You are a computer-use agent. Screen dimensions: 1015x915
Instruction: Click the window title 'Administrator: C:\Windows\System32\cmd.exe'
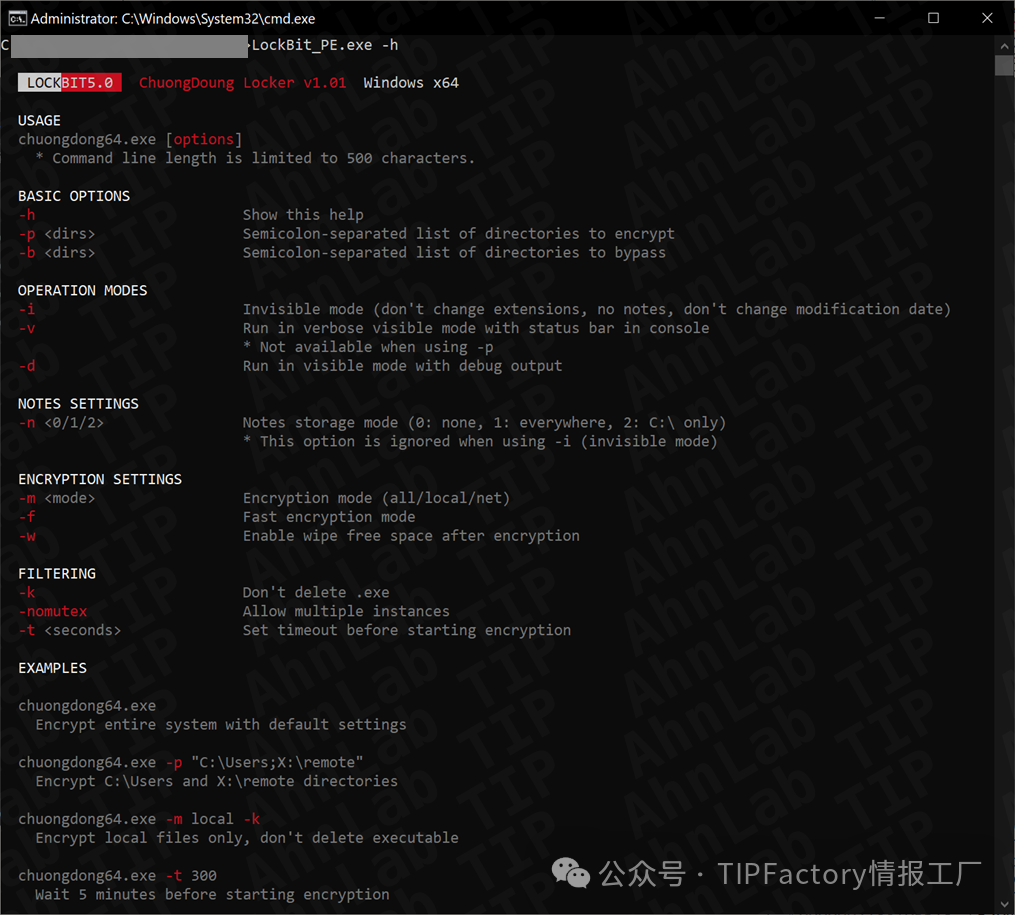pos(173,19)
